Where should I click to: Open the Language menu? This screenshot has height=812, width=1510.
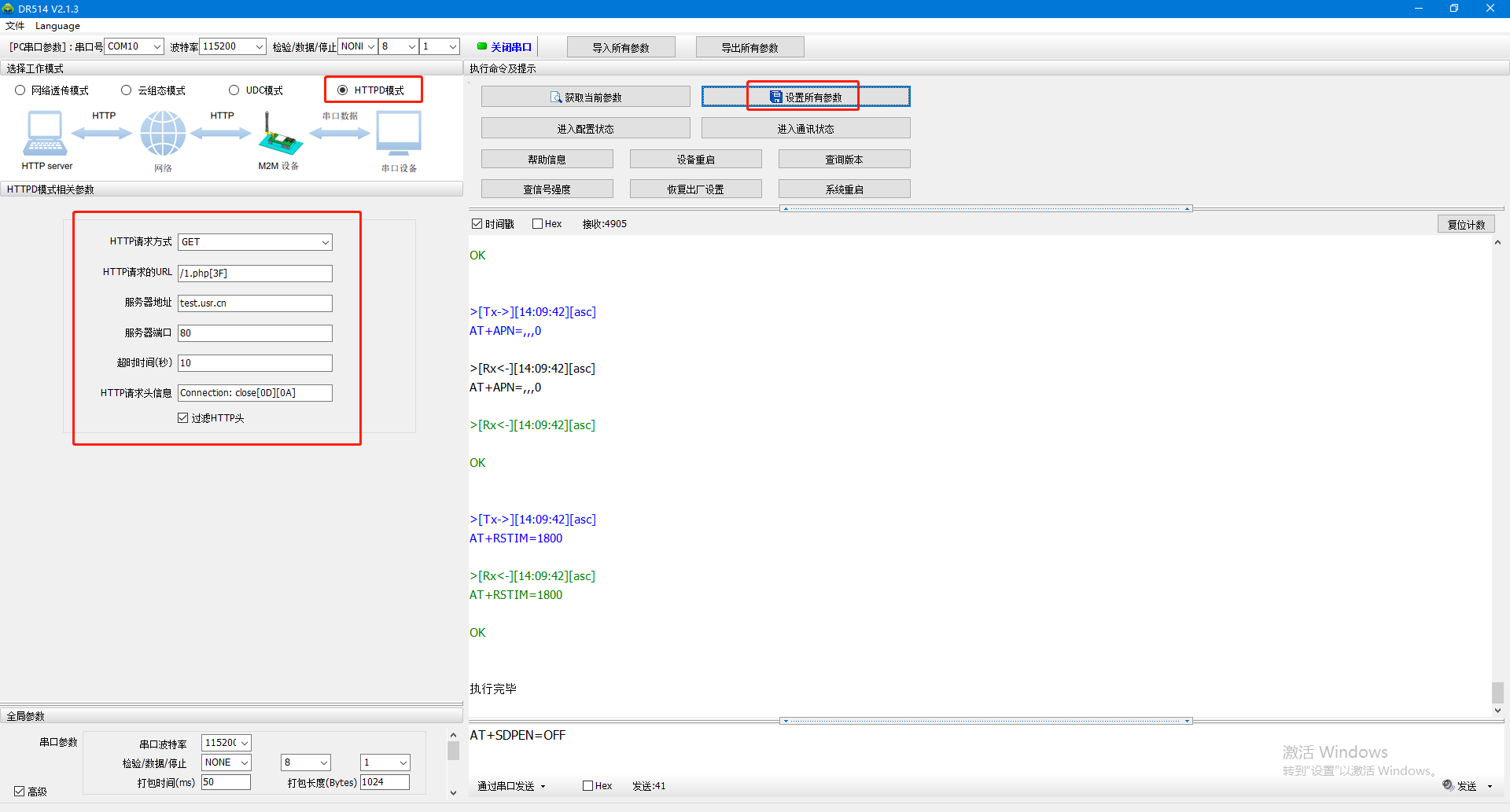57,26
